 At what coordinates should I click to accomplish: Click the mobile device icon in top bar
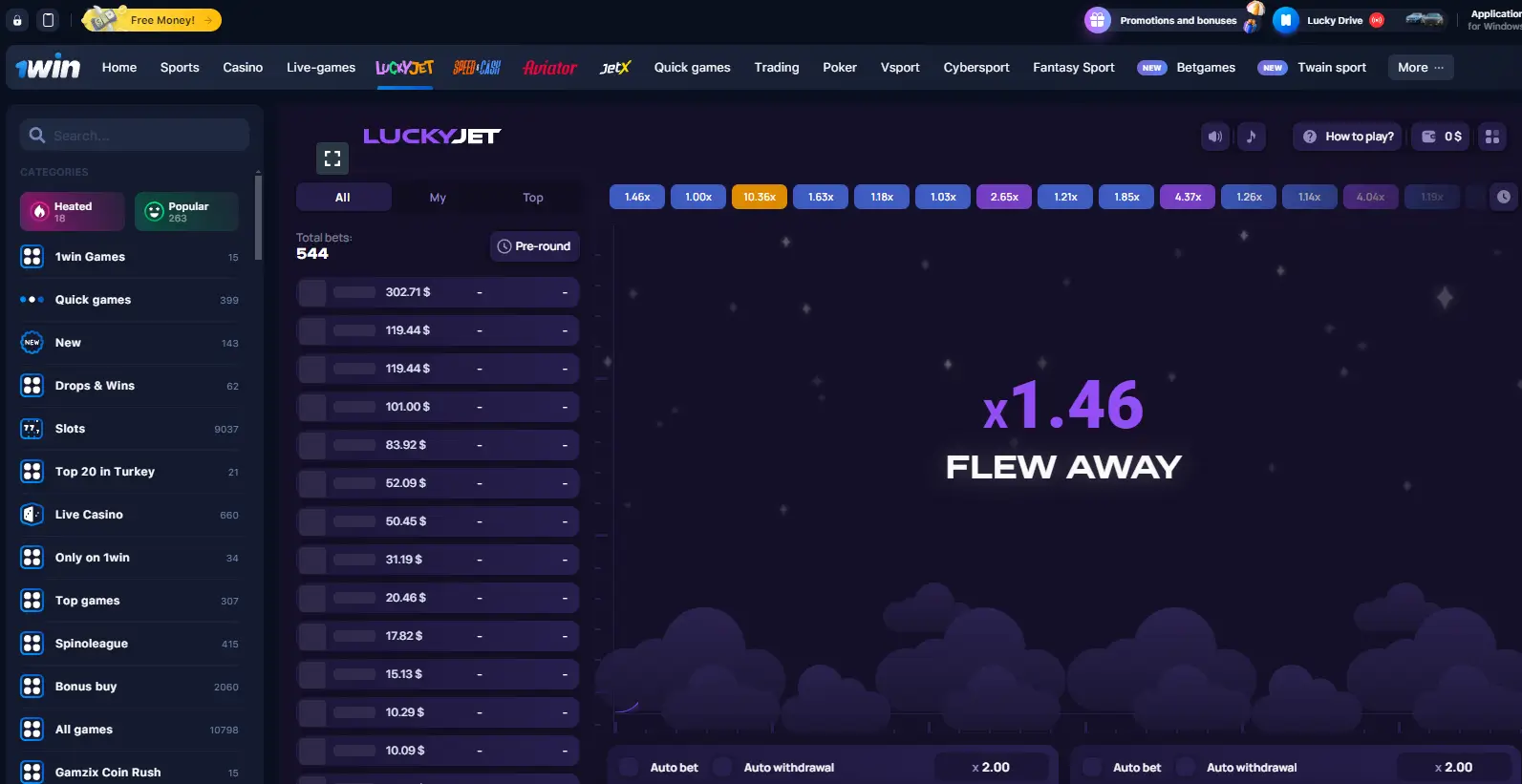[48, 20]
